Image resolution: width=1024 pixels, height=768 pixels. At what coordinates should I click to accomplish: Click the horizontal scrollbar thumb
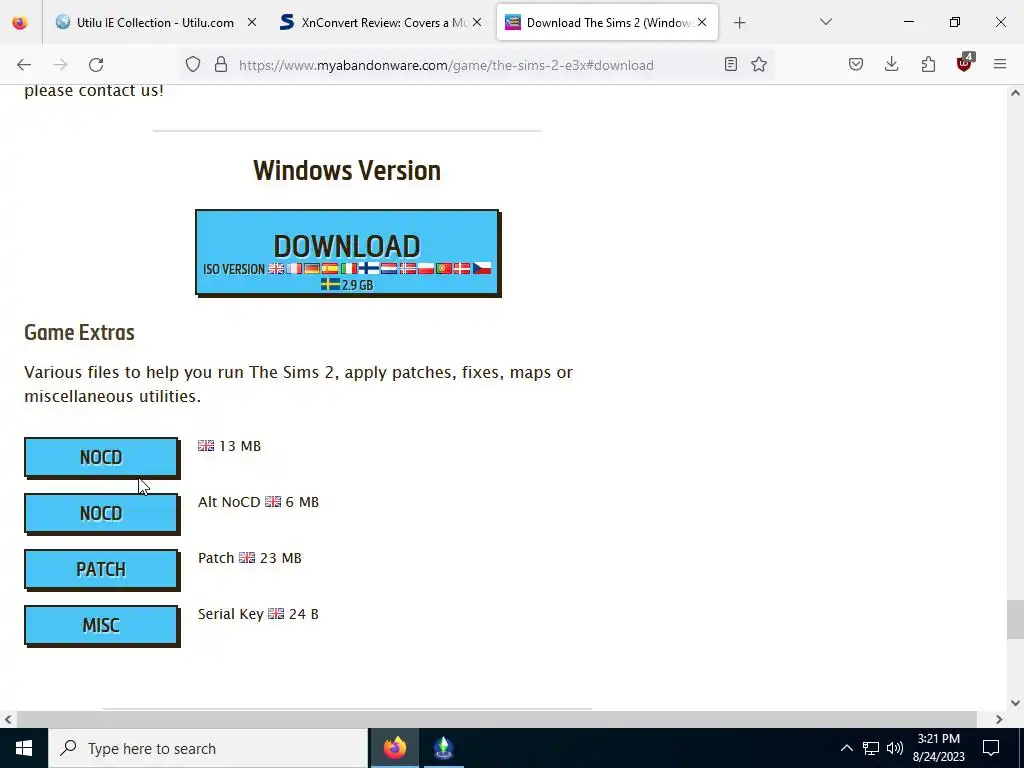(496, 719)
